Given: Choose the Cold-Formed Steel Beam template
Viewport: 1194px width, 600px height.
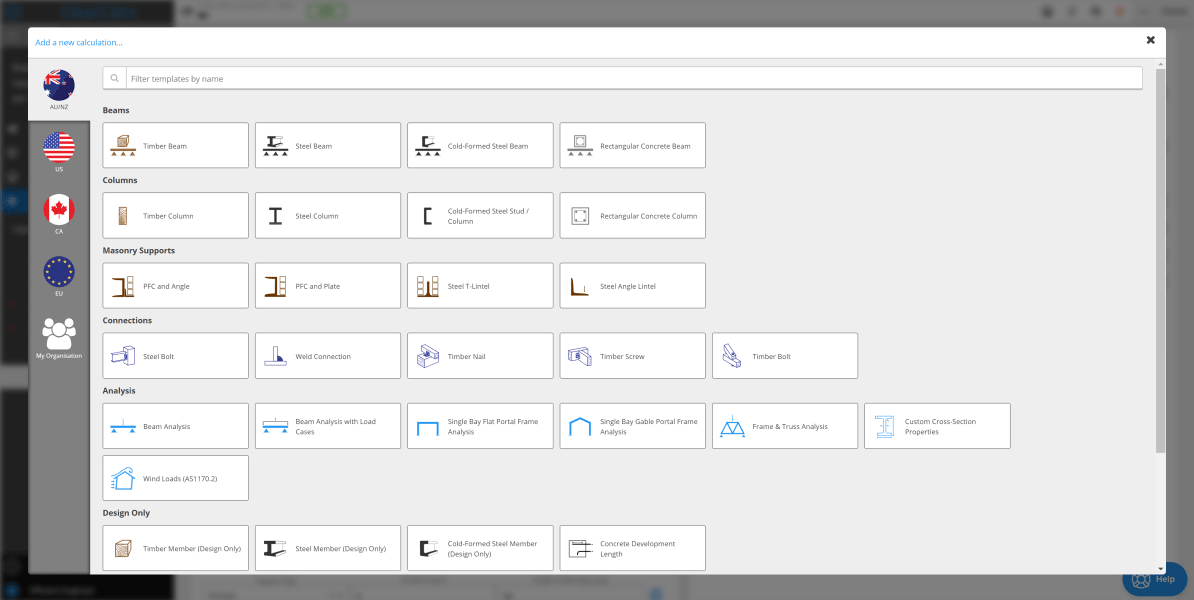Looking at the screenshot, I should click(479, 145).
